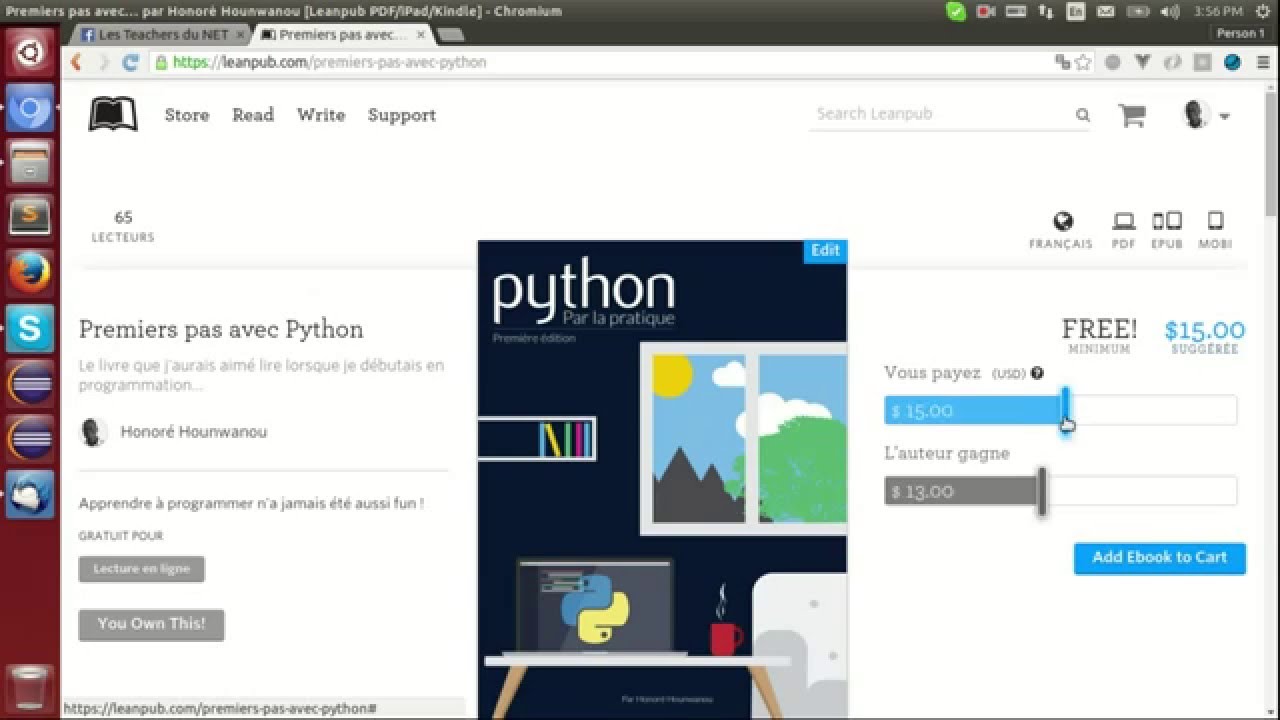
Task: Click the Vous payez slider handle
Action: click(x=1066, y=410)
